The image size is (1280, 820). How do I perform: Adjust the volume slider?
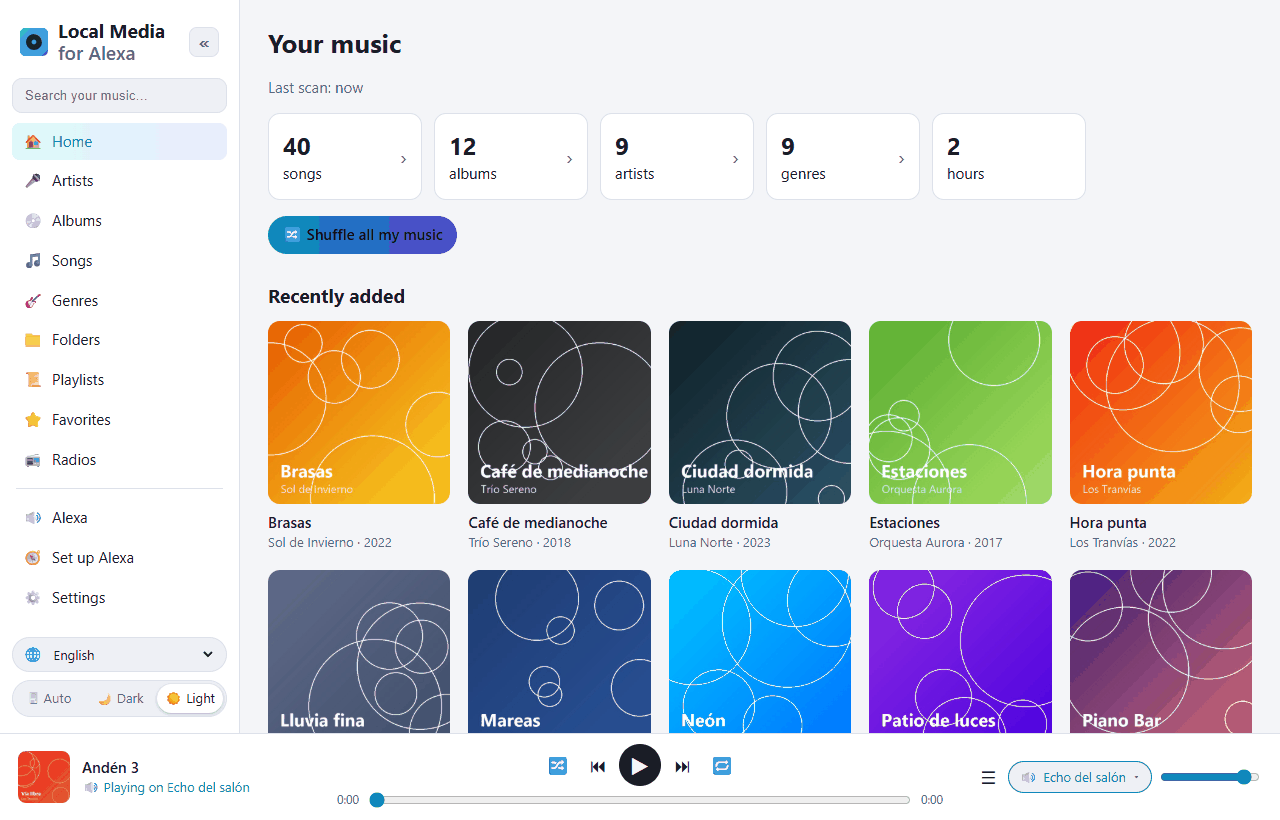coord(1210,777)
